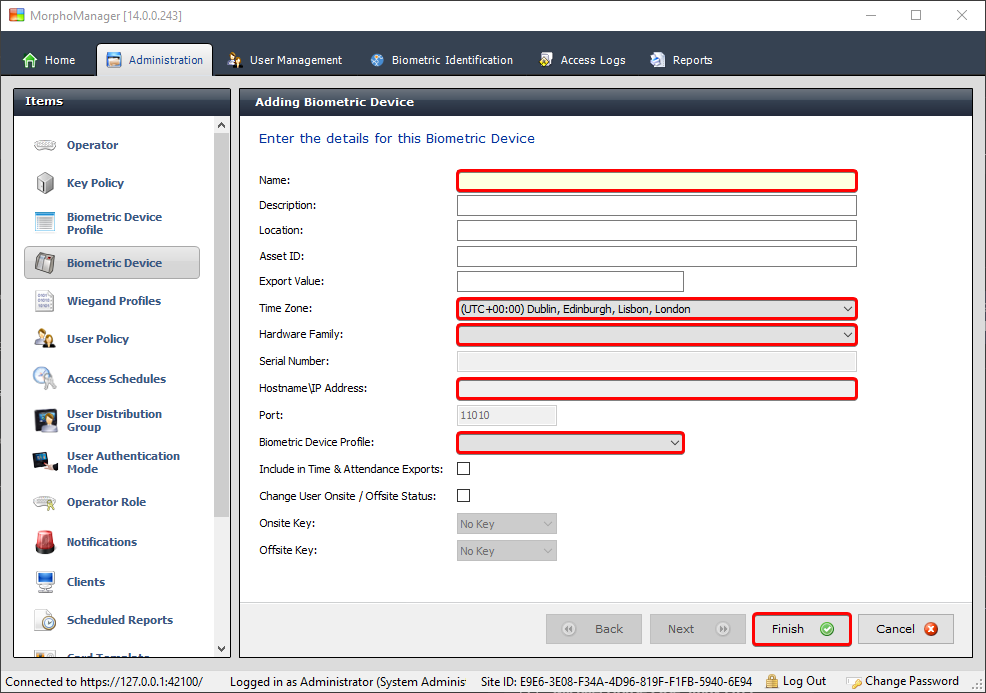Click the Clients monitor icon
This screenshot has width=986, height=693.
(45, 582)
